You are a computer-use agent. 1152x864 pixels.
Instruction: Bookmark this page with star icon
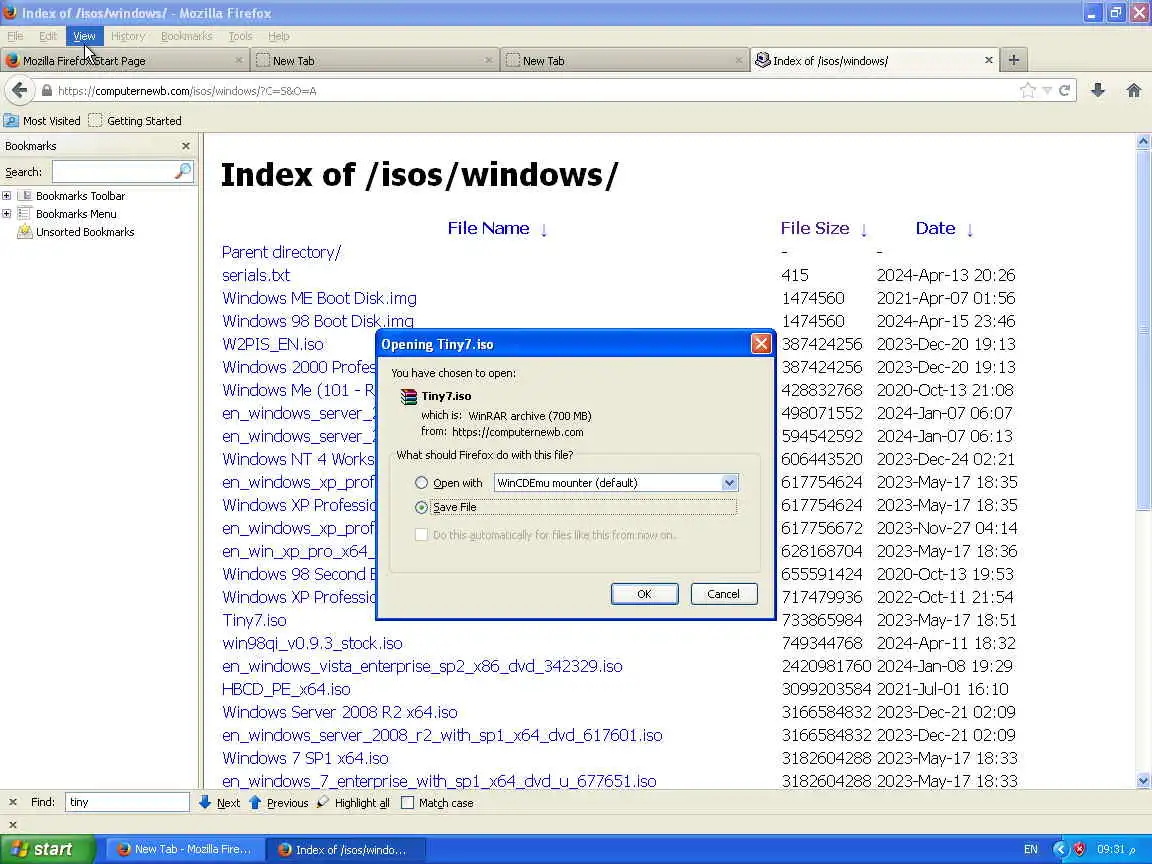click(x=1028, y=90)
